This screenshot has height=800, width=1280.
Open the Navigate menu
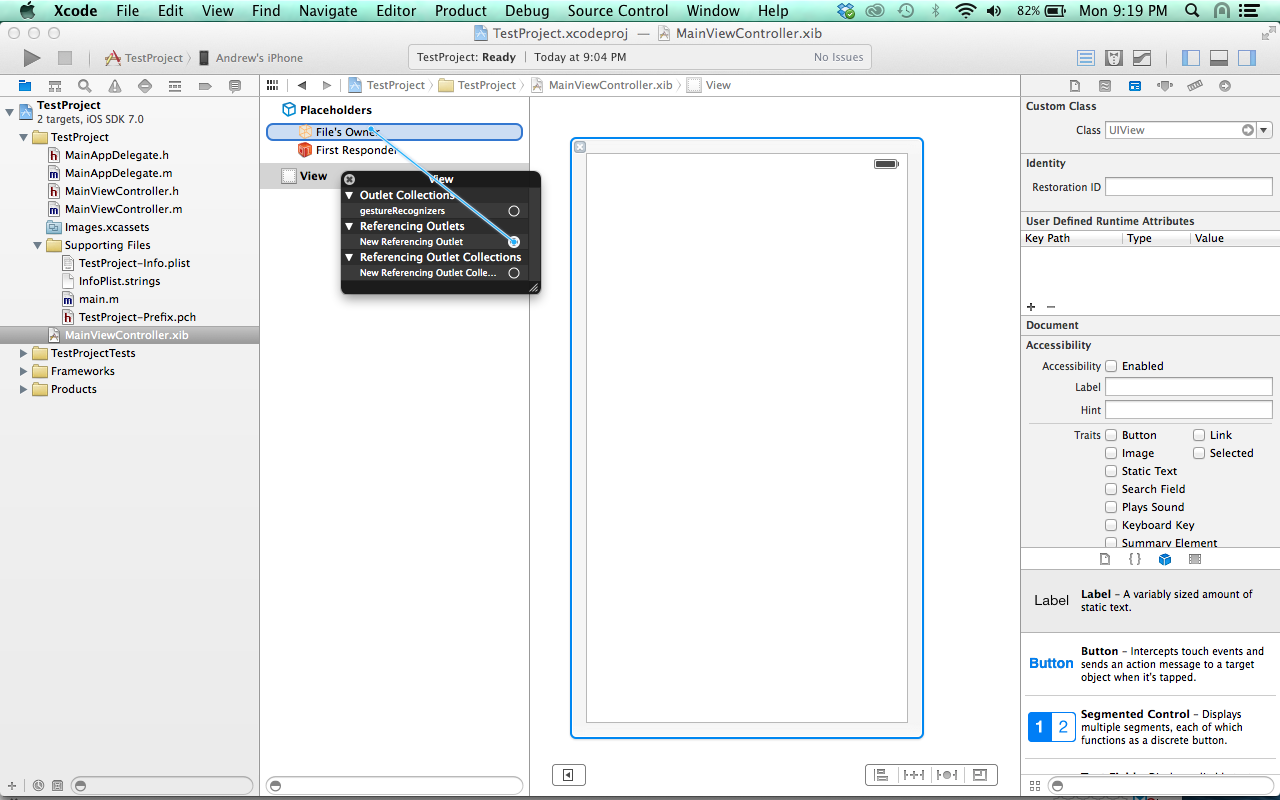[329, 11]
